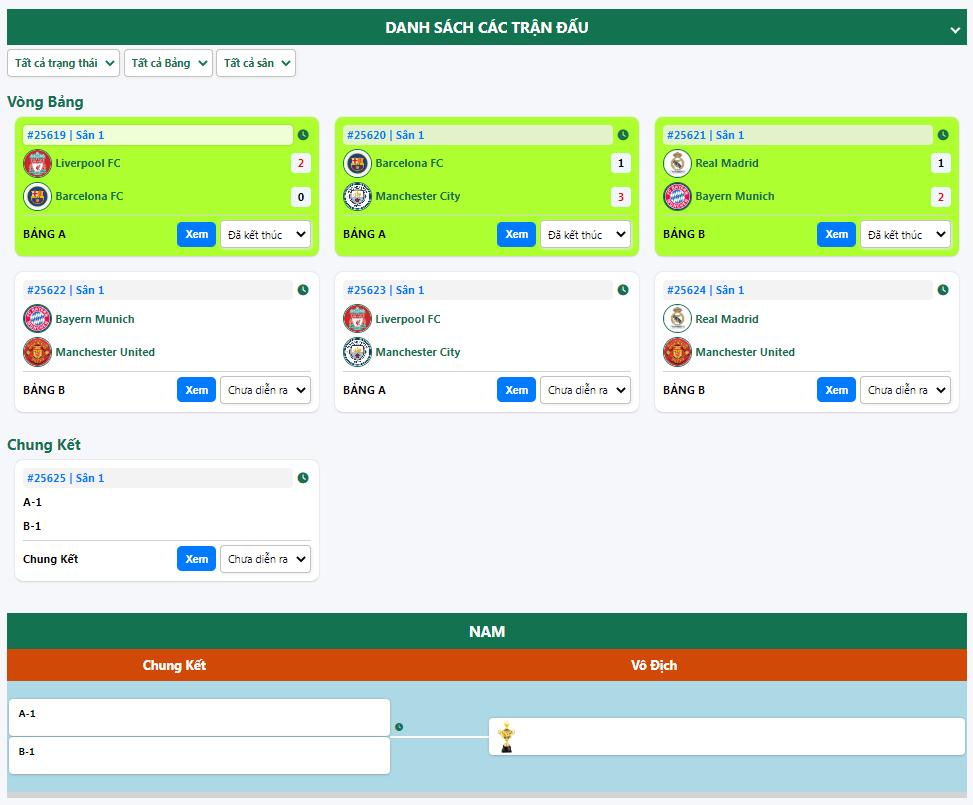Open the 'Tất cả sân' field filter
The width and height of the screenshot is (973, 805).
coord(256,63)
